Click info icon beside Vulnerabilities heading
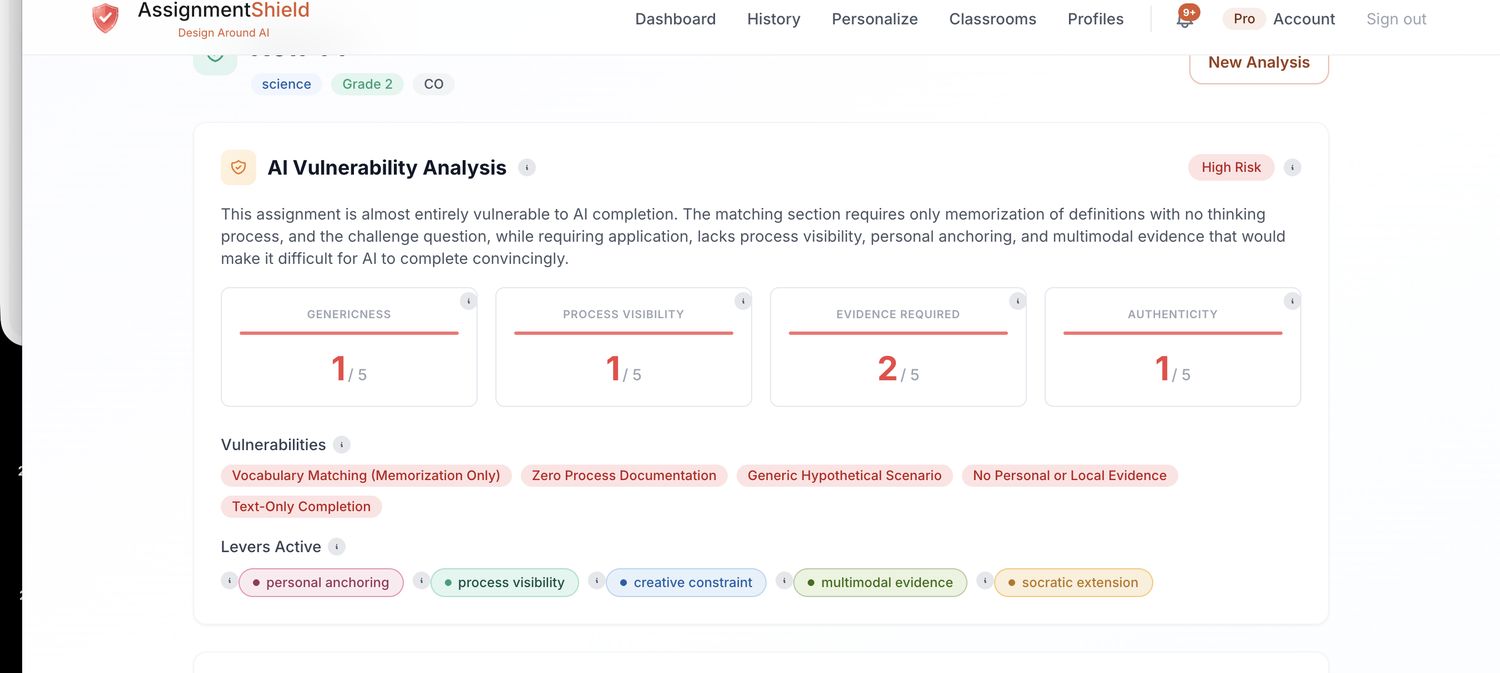Screen dimensions: 1500x673 [x=342, y=445]
